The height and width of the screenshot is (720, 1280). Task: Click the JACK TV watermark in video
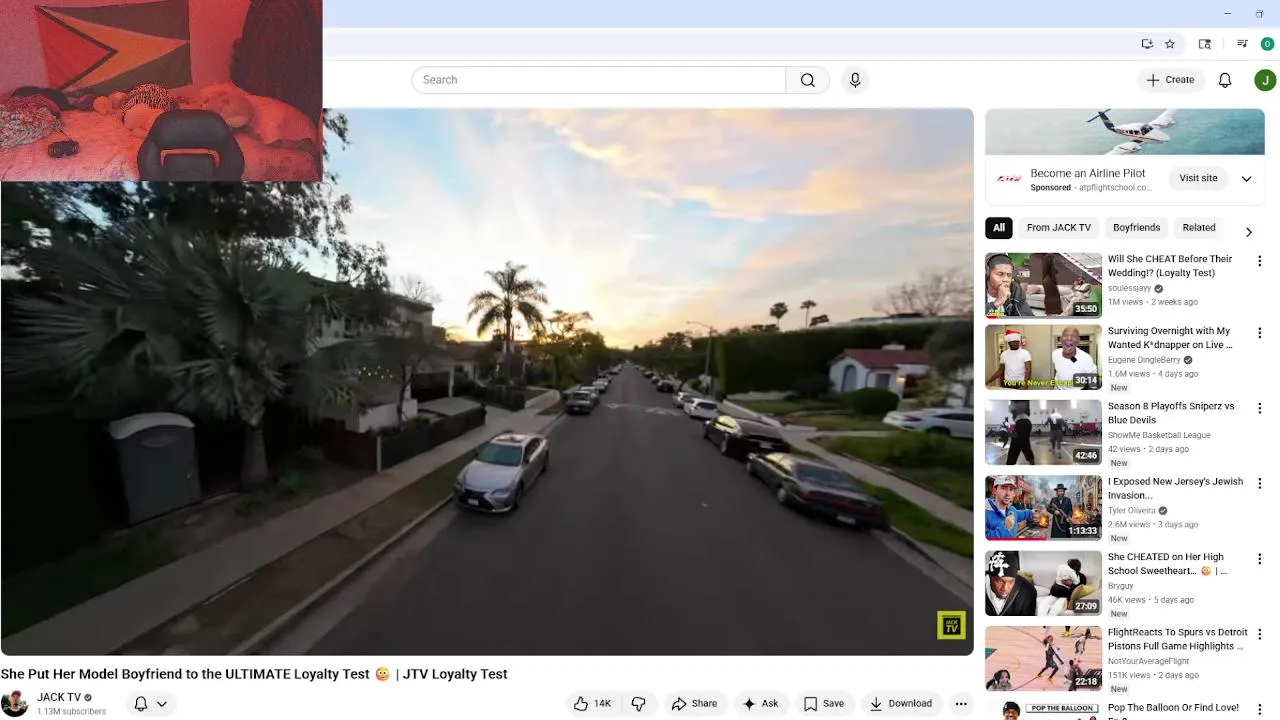pos(951,625)
